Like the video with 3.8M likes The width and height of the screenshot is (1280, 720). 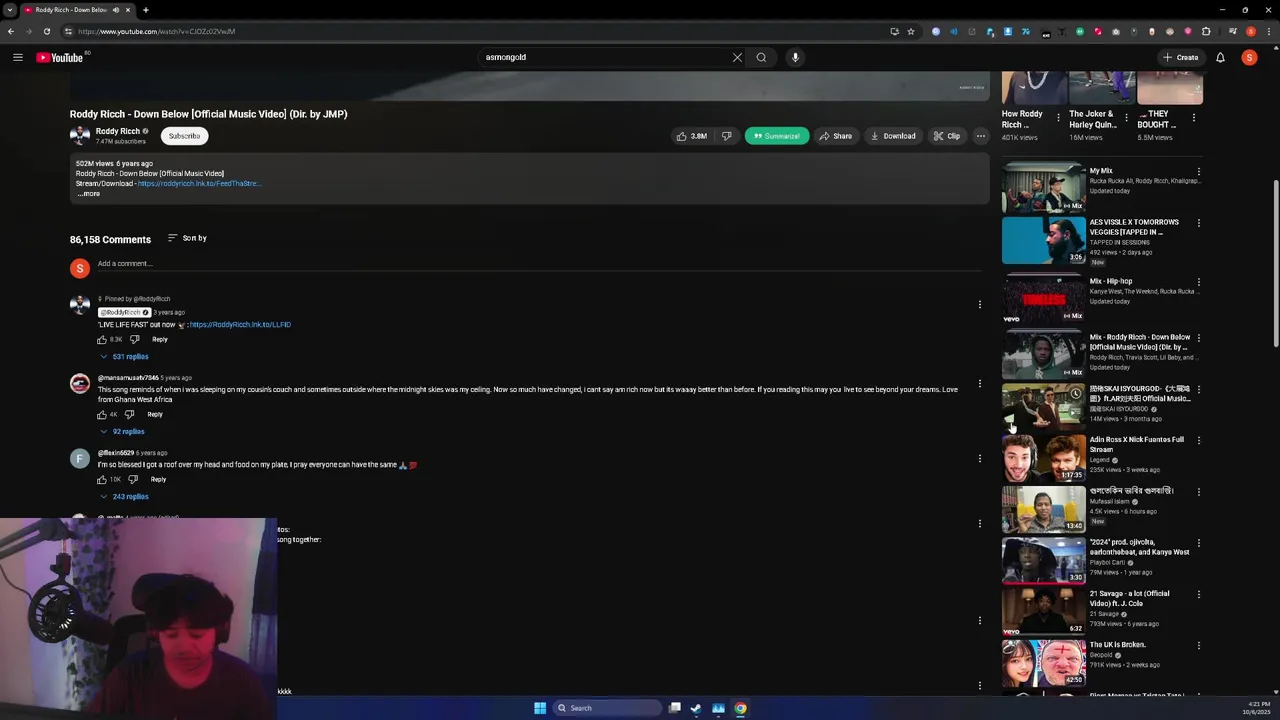click(692, 136)
